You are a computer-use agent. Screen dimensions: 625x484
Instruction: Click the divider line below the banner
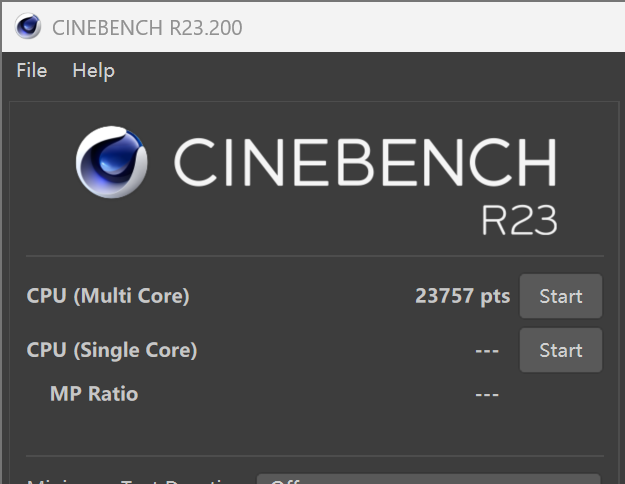tap(314, 257)
